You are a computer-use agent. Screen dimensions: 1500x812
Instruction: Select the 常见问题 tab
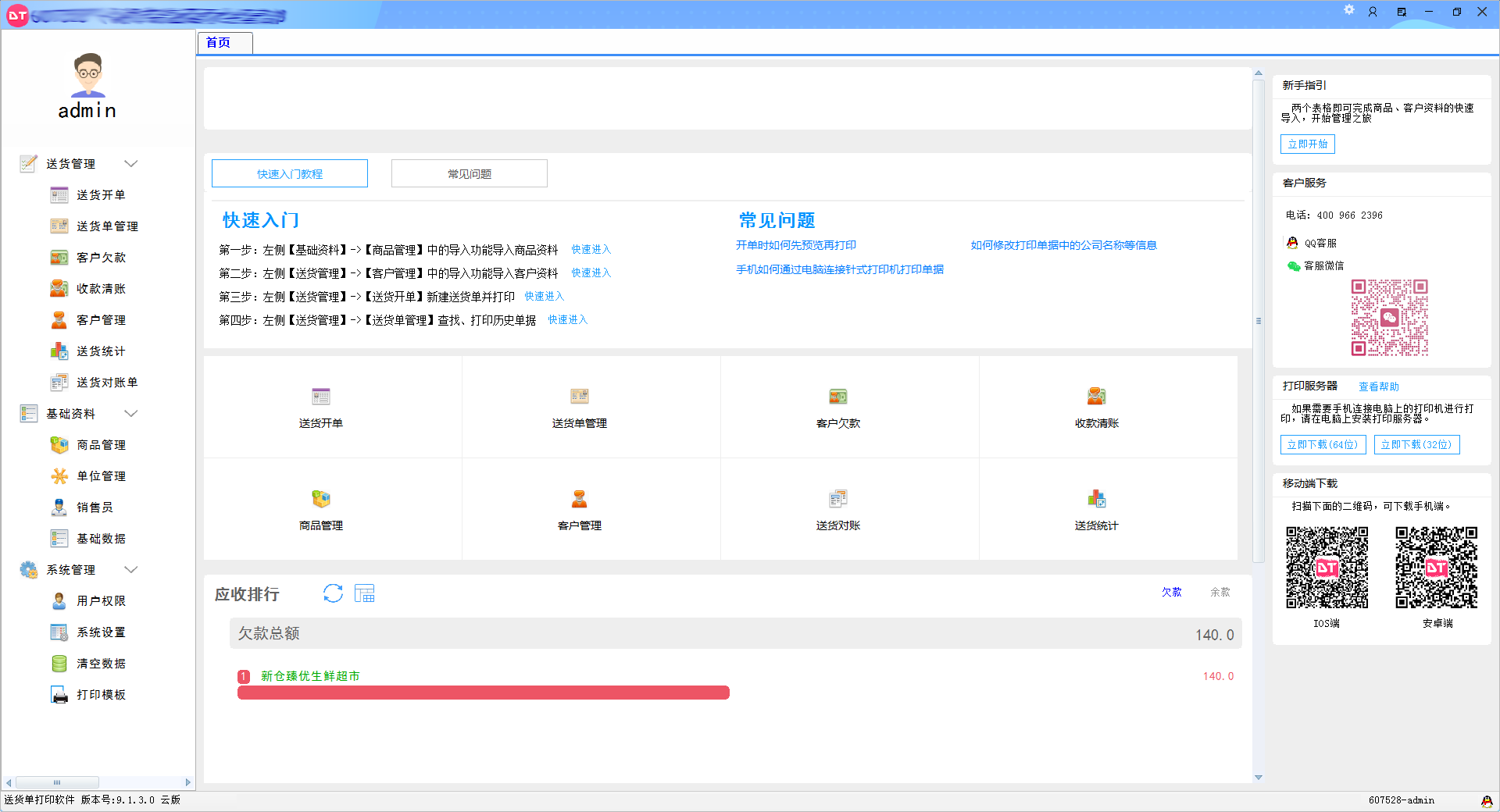pyautogui.click(x=470, y=173)
